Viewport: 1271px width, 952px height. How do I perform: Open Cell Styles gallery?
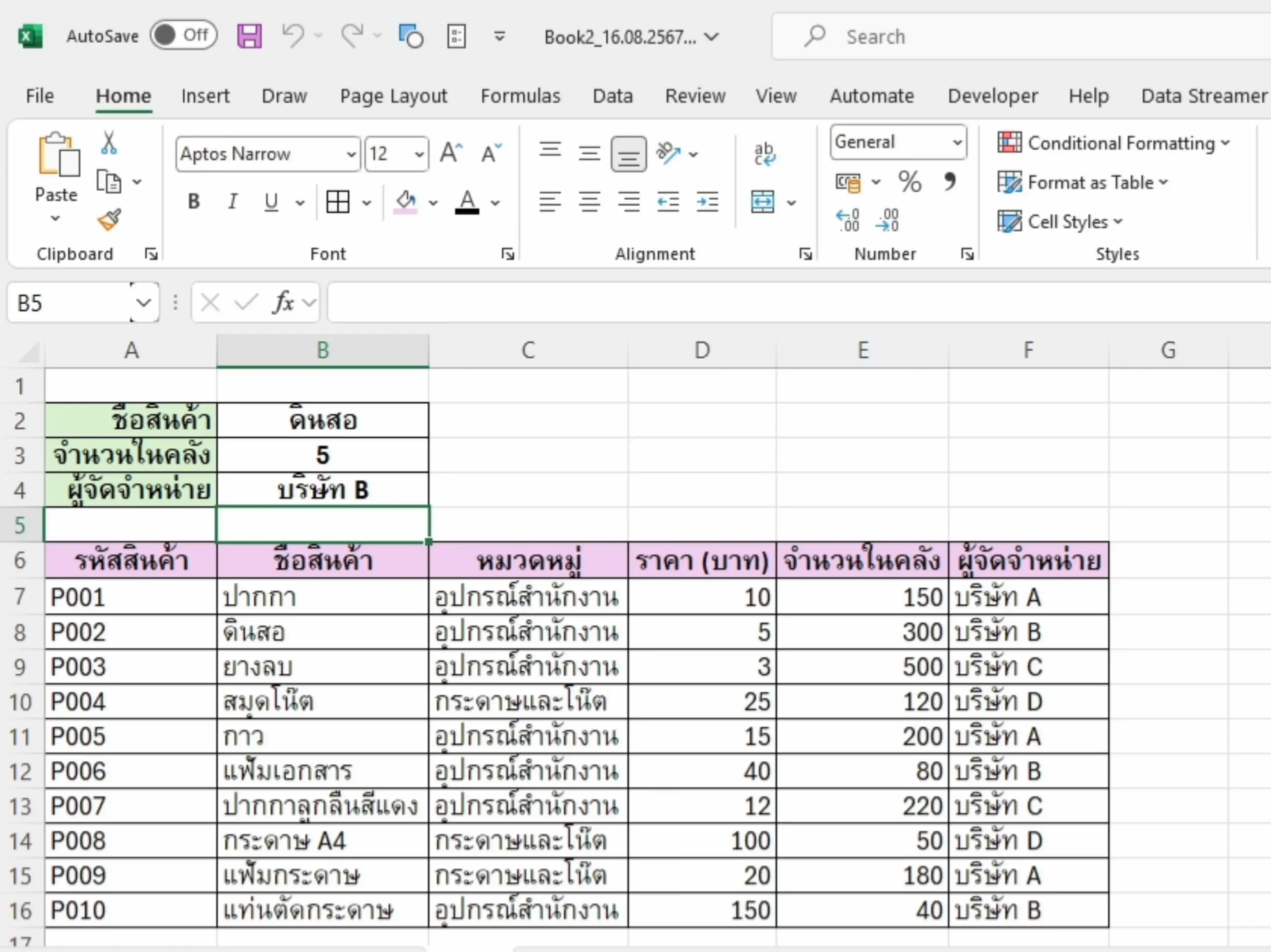tap(1060, 221)
